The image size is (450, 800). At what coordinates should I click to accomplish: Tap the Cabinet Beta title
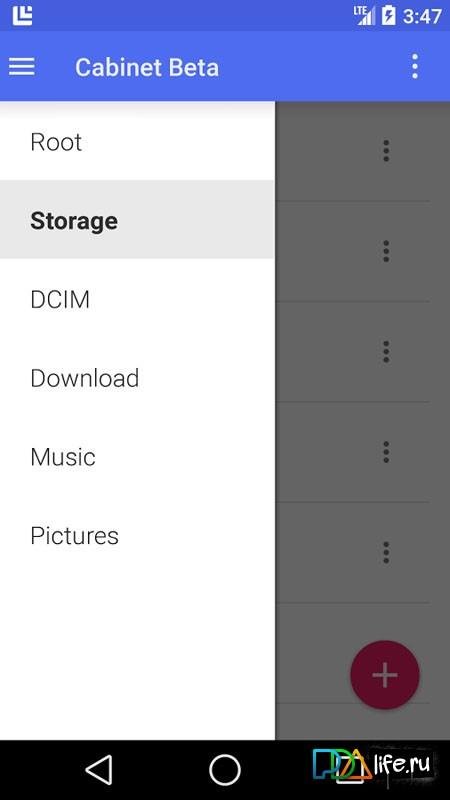point(147,67)
